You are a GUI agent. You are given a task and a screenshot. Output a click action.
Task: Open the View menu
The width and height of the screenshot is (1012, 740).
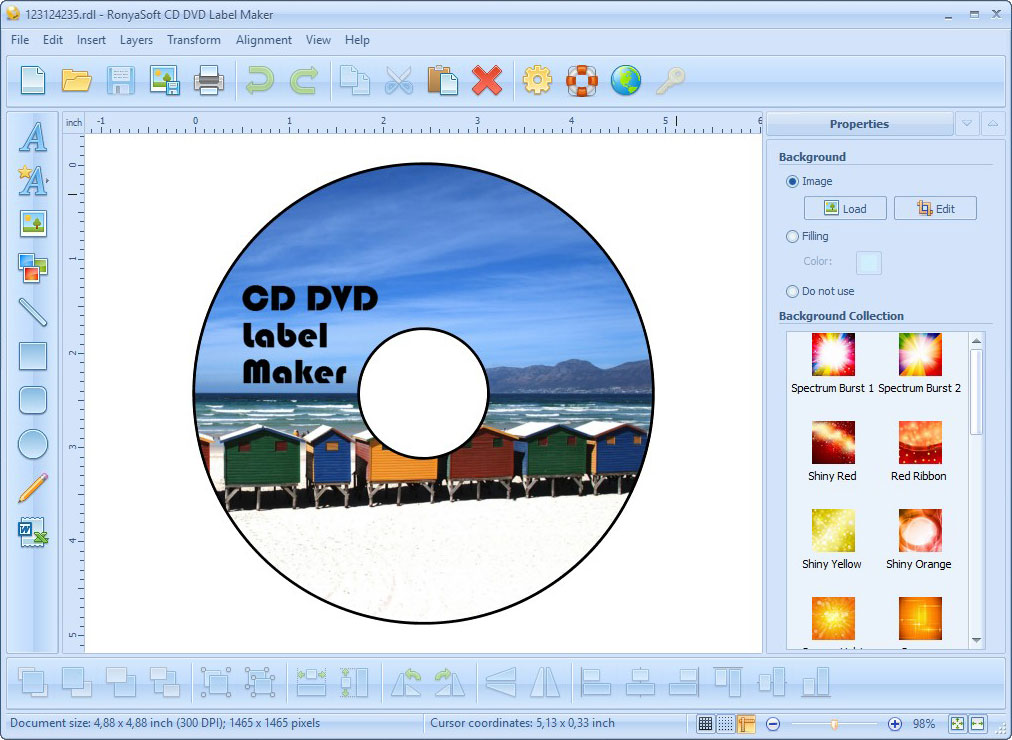point(318,40)
